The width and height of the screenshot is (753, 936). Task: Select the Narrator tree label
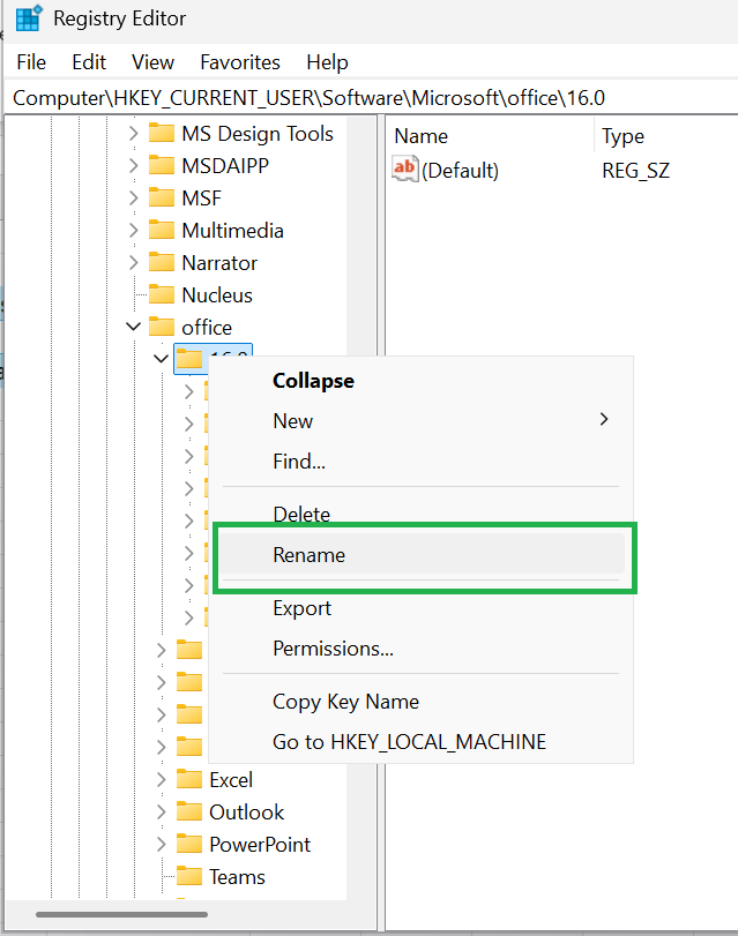point(219,263)
